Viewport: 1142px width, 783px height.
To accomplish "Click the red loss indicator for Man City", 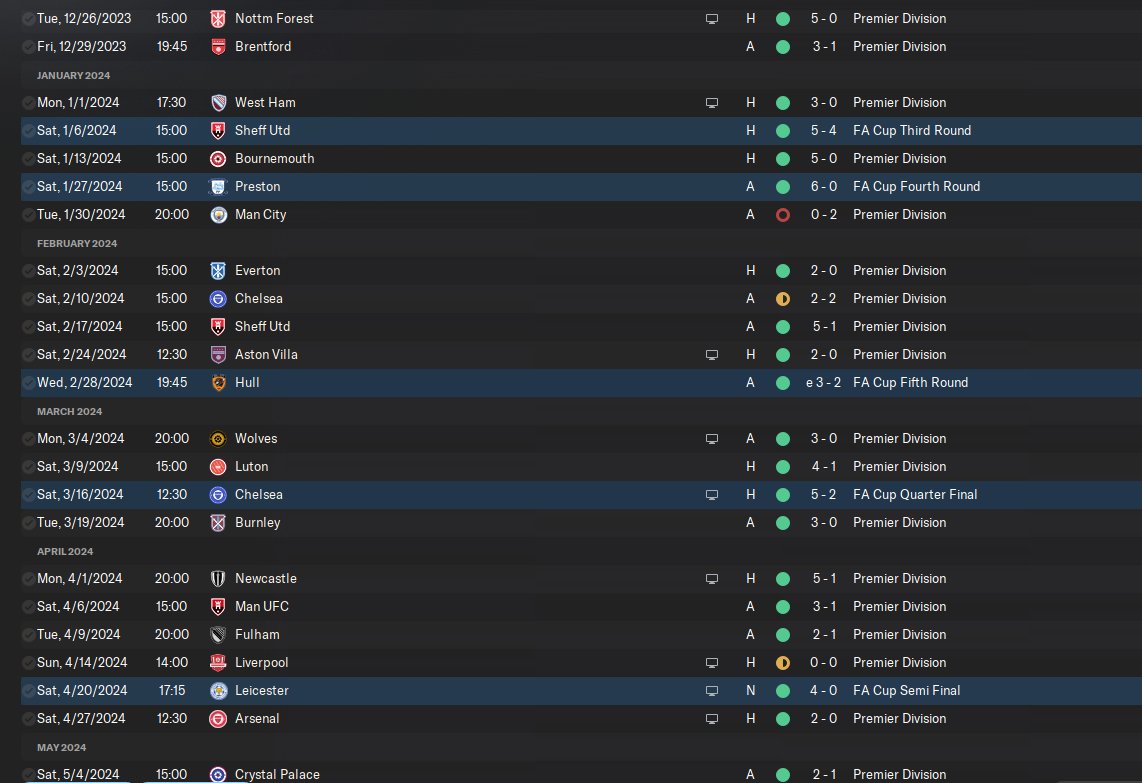I will (x=783, y=215).
